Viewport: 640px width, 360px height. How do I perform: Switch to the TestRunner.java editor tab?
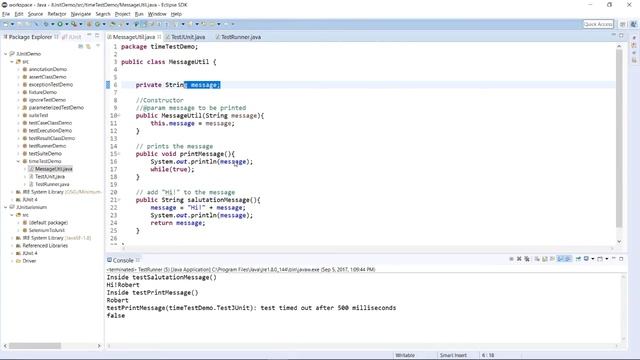click(x=238, y=37)
